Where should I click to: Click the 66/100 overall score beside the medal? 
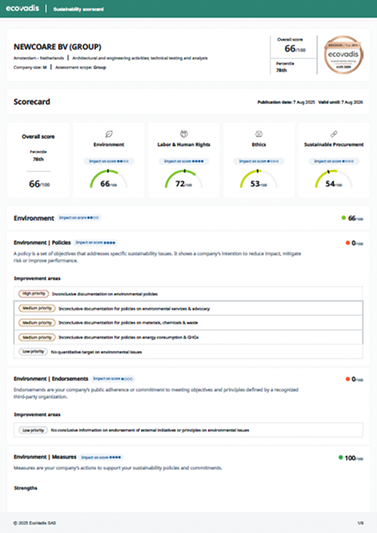pyautogui.click(x=295, y=49)
